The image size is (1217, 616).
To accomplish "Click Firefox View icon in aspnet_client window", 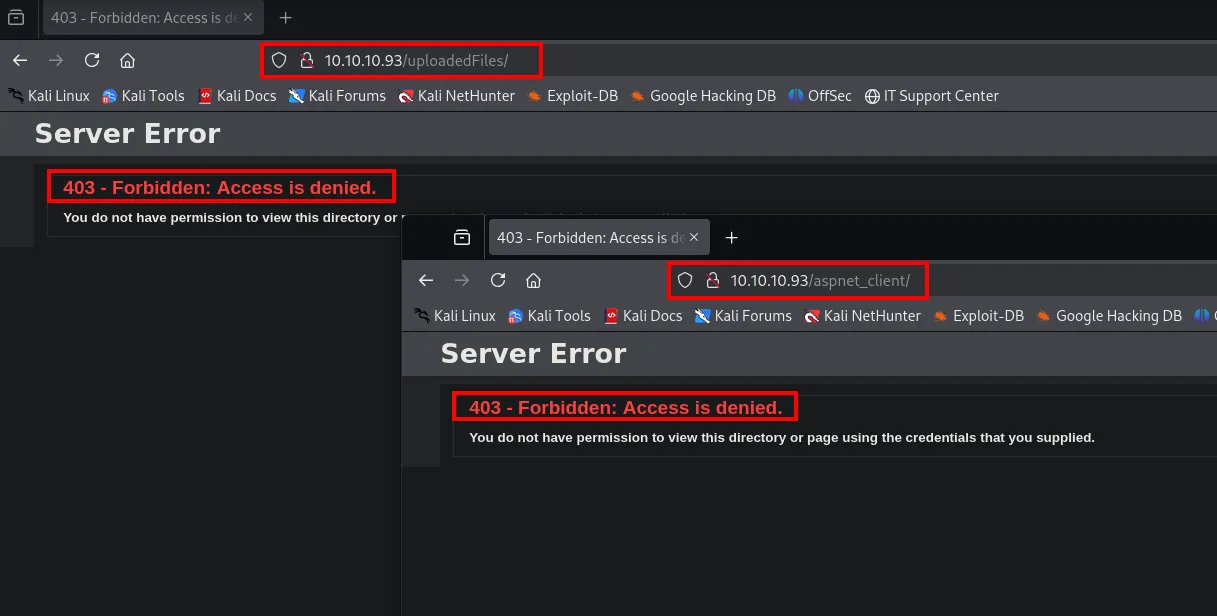I will click(x=462, y=238).
